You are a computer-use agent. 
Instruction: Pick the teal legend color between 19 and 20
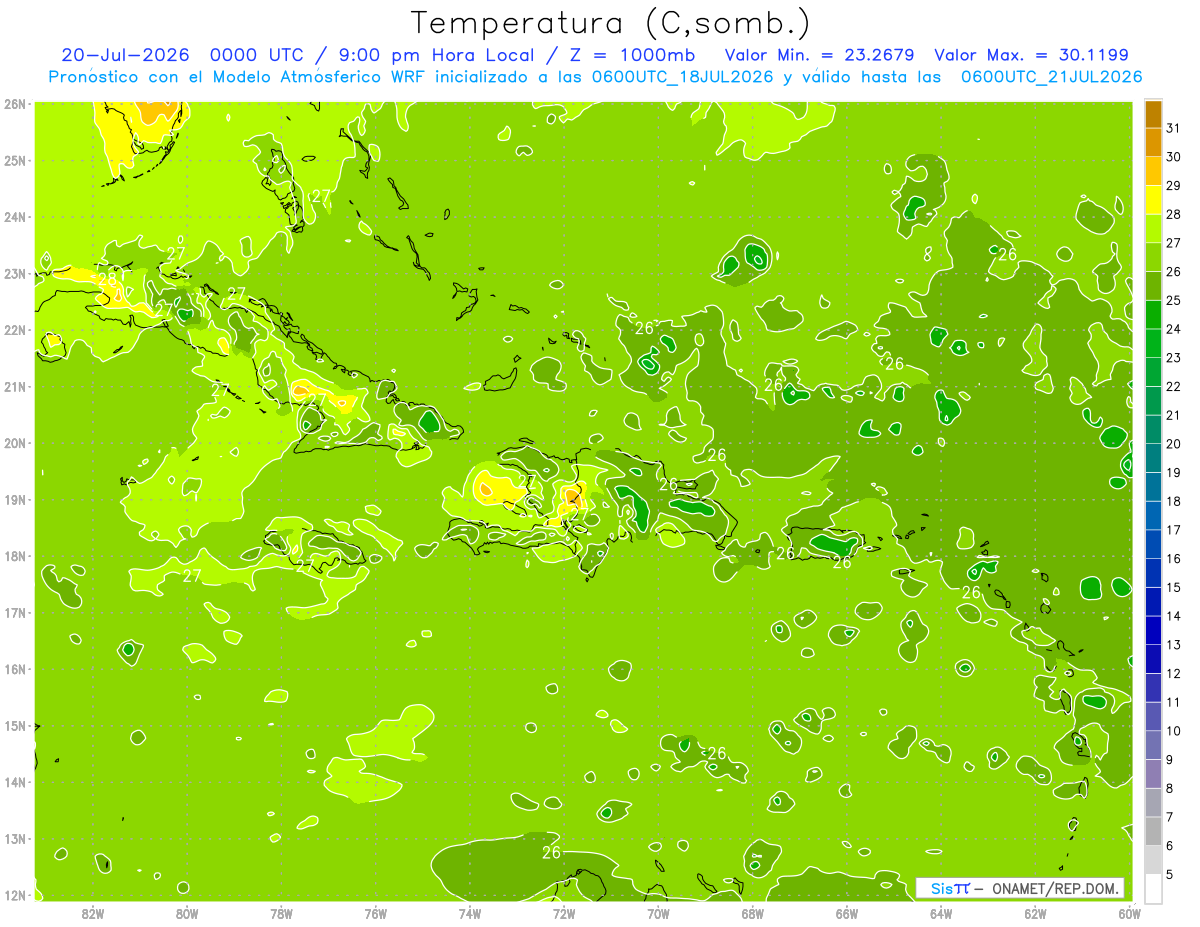click(1153, 458)
